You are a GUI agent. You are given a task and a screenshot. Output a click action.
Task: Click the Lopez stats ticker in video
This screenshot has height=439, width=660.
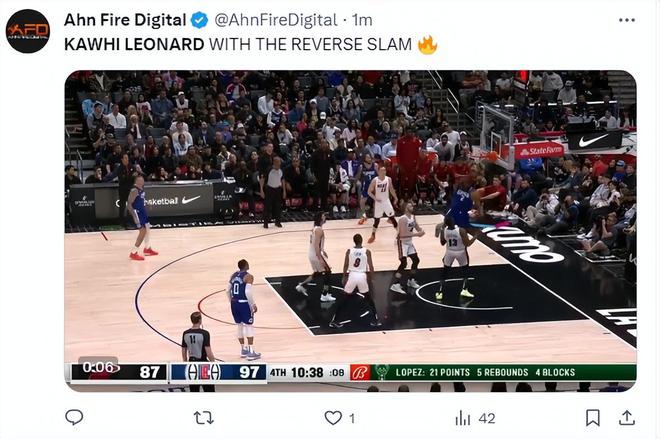tap(485, 372)
